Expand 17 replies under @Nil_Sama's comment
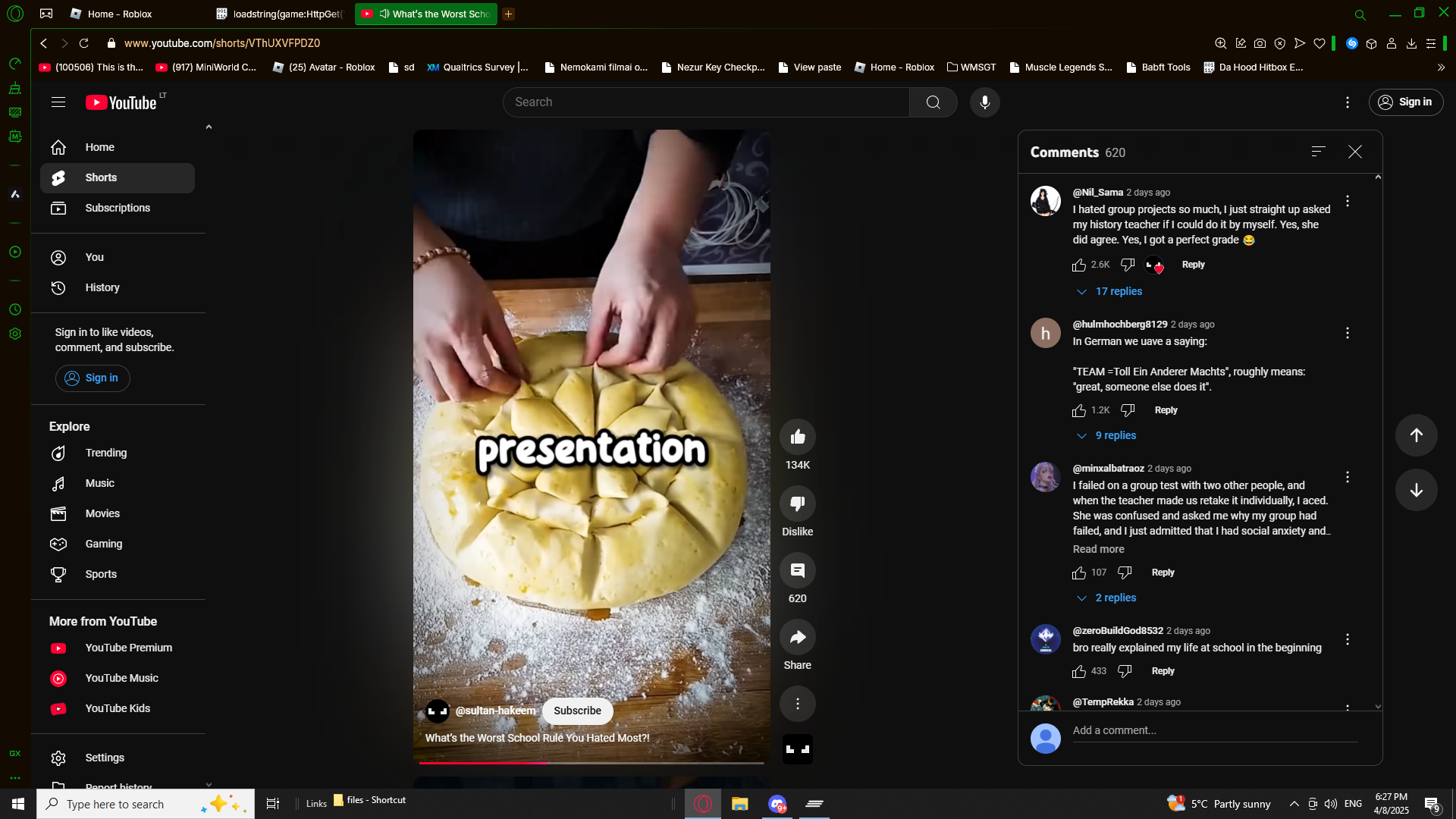Image resolution: width=1456 pixels, height=819 pixels. pyautogui.click(x=1118, y=291)
